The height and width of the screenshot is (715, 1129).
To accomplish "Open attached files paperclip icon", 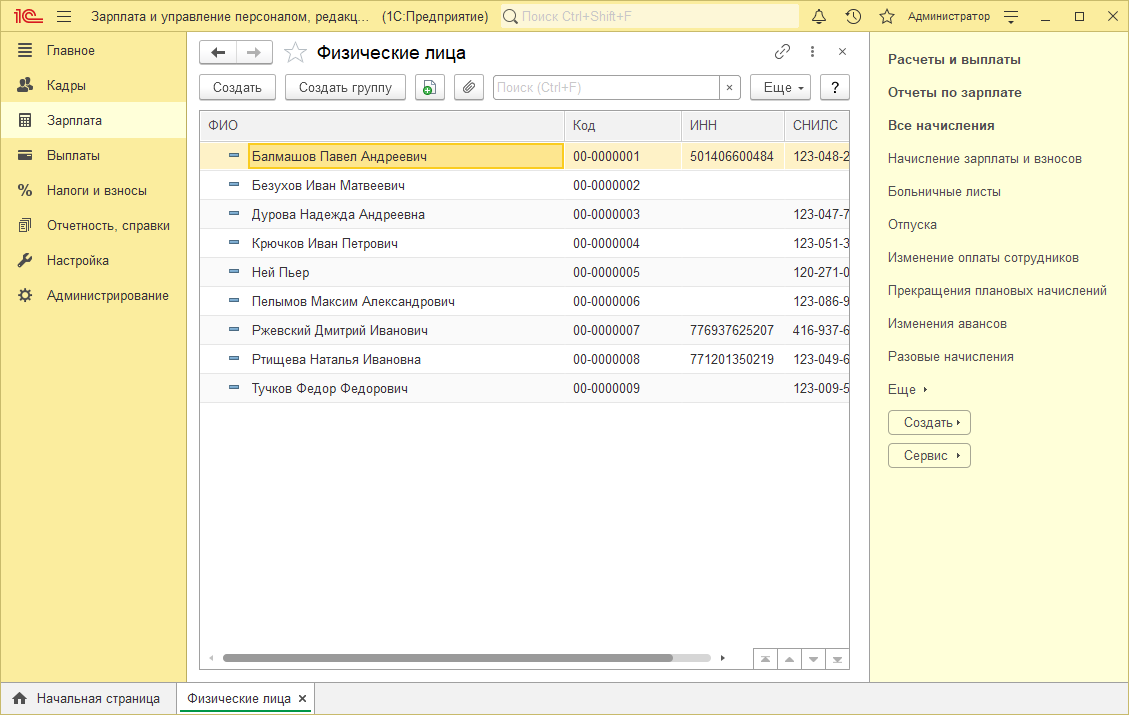I will 469,88.
